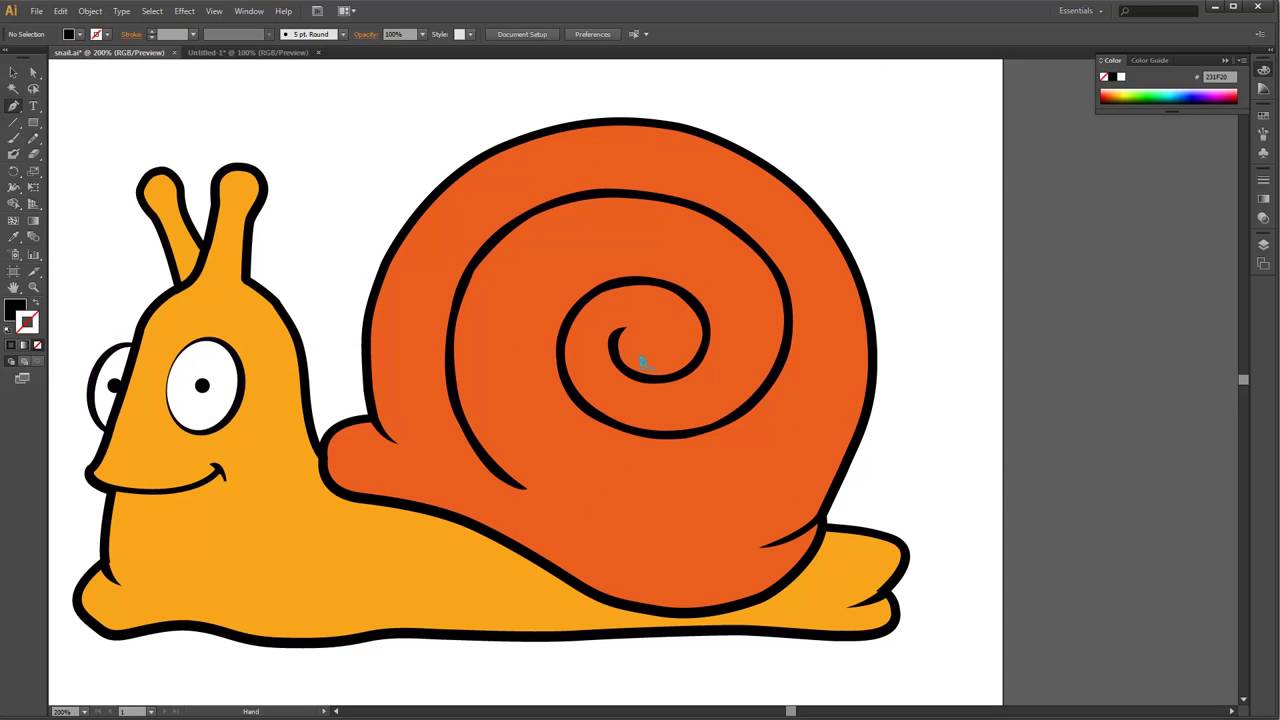Set paint mode to None in toolbox
This screenshot has height=720, width=1280.
(x=37, y=345)
